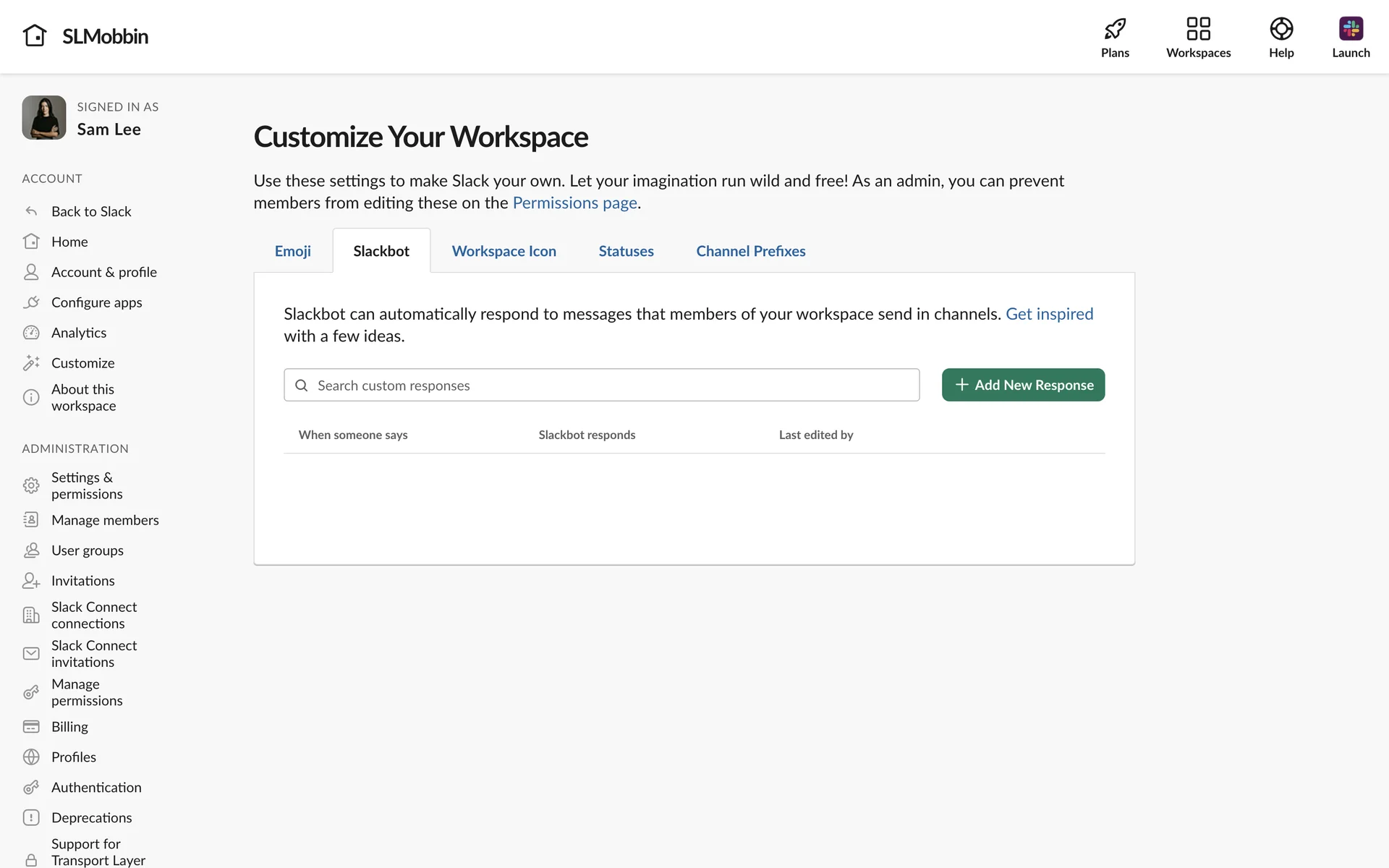Click the Plans rocket icon
This screenshot has height=868, width=1389.
click(x=1115, y=29)
